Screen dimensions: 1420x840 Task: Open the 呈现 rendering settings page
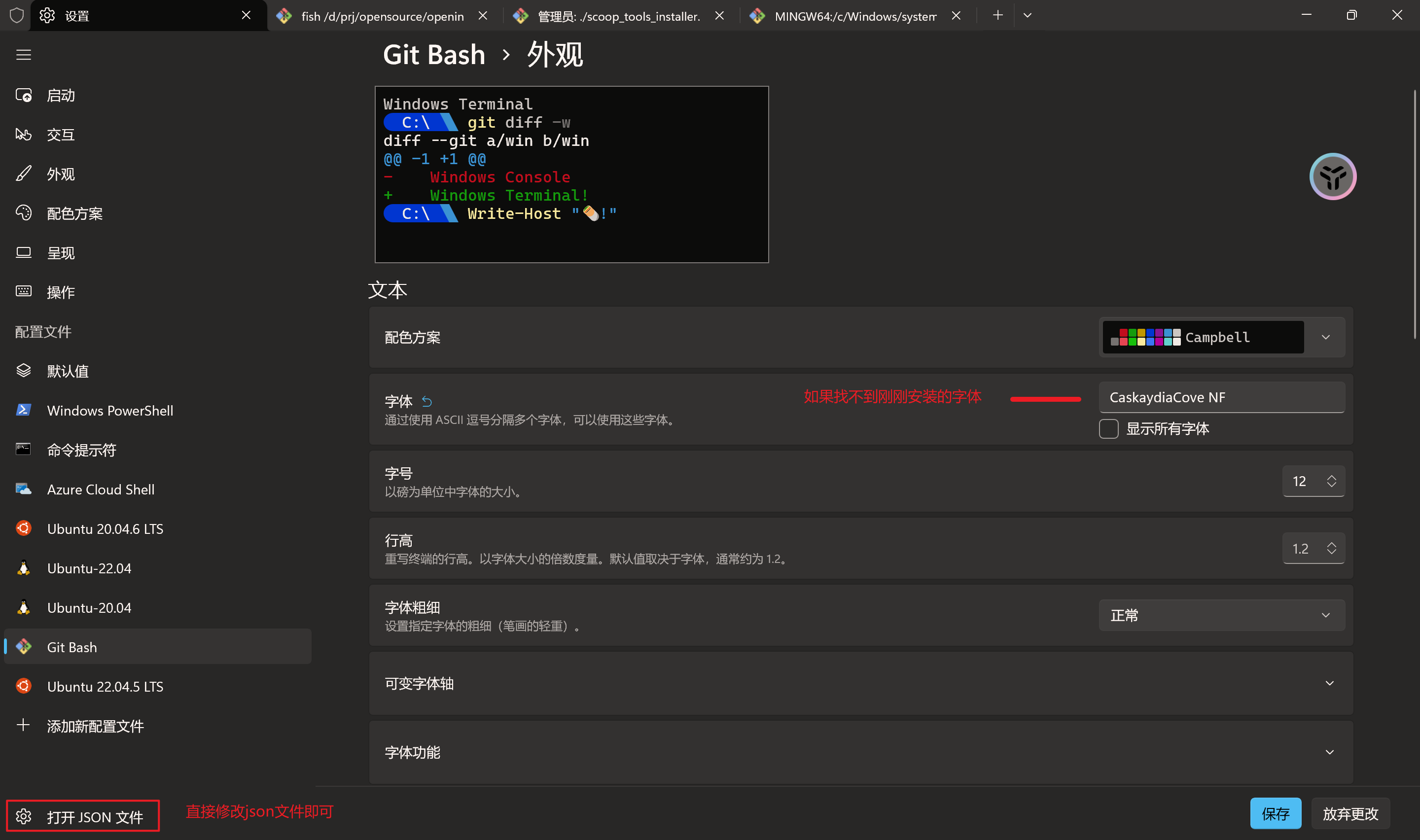coord(158,252)
